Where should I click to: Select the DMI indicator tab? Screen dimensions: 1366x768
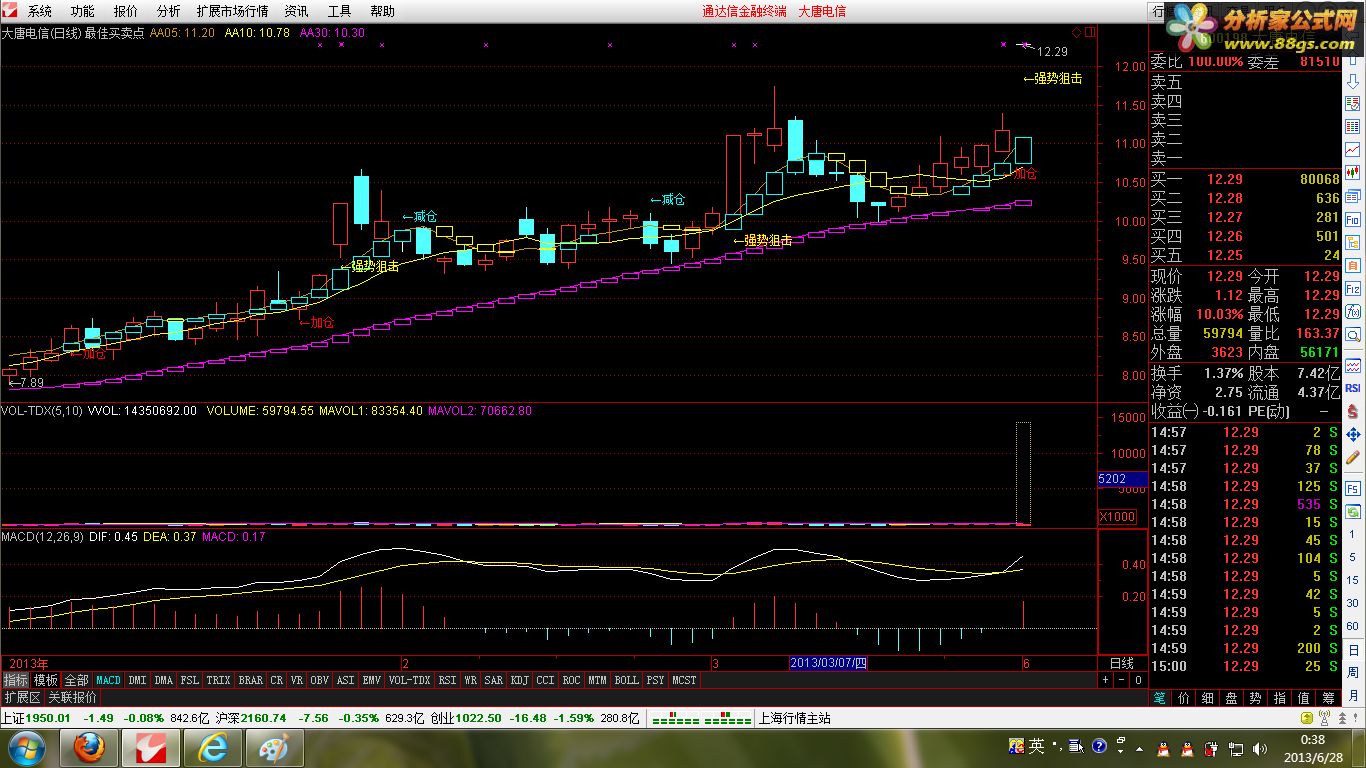click(x=137, y=680)
